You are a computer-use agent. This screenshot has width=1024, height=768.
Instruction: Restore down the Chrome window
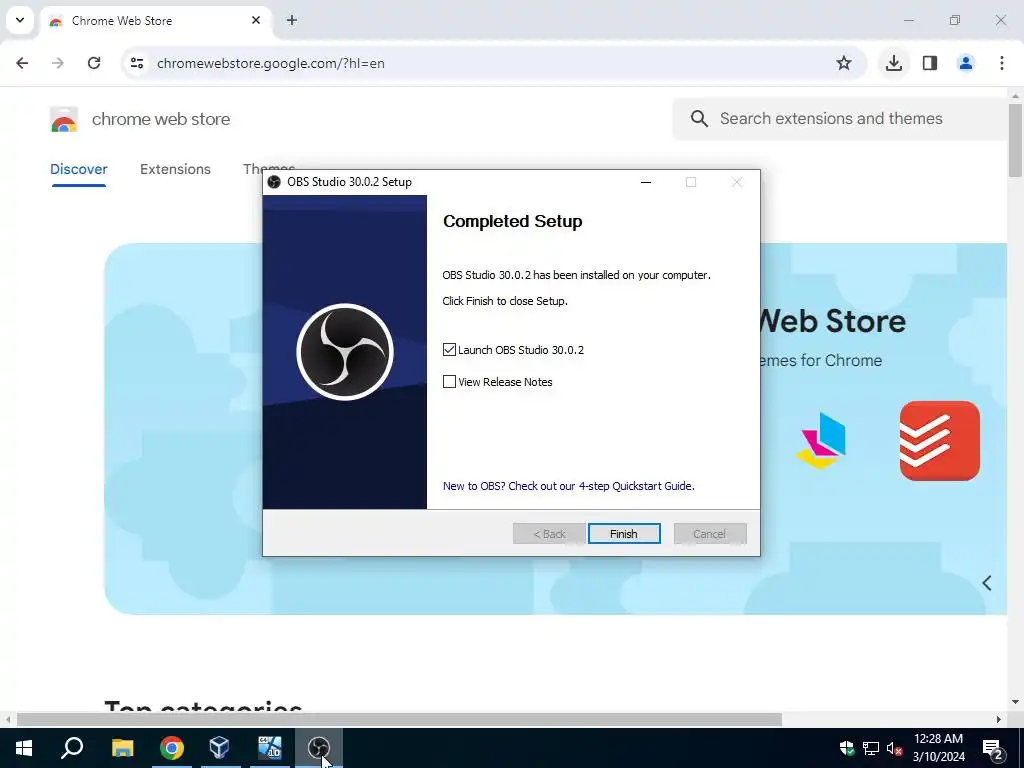(x=955, y=20)
